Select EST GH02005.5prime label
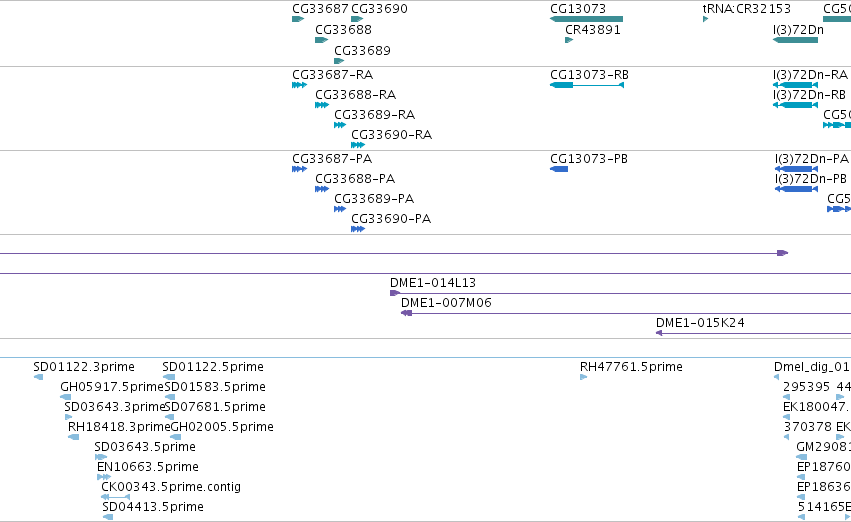 click(222, 426)
